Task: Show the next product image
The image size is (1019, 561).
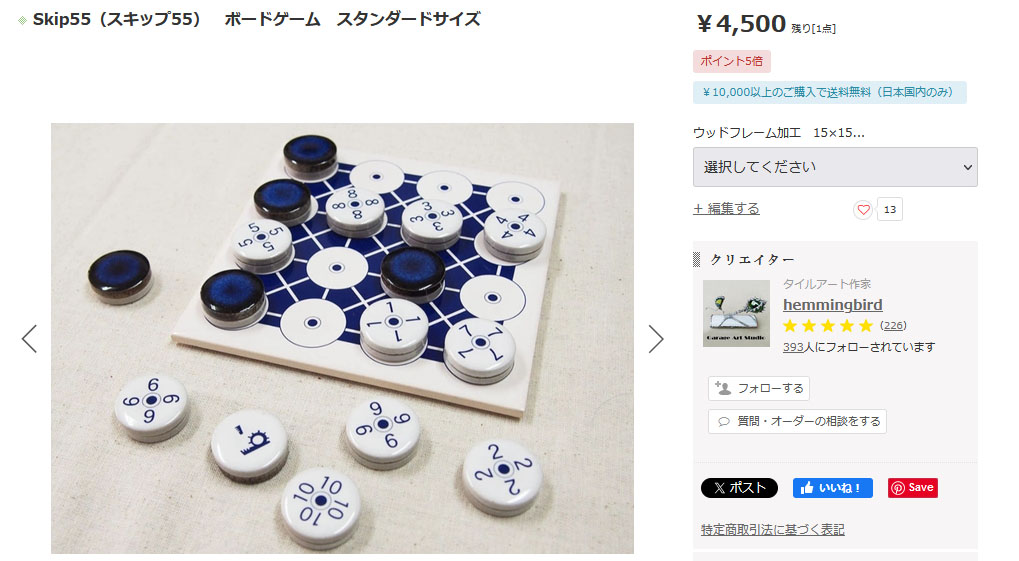Action: click(x=656, y=339)
